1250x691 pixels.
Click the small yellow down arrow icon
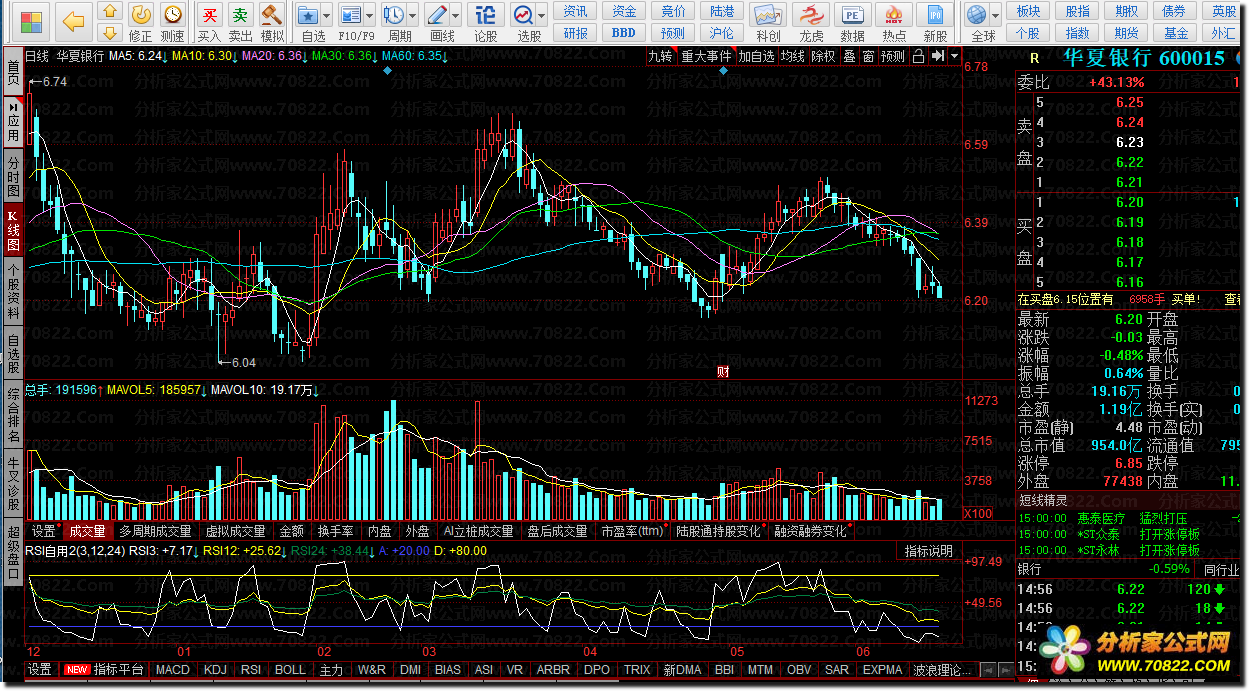111,34
